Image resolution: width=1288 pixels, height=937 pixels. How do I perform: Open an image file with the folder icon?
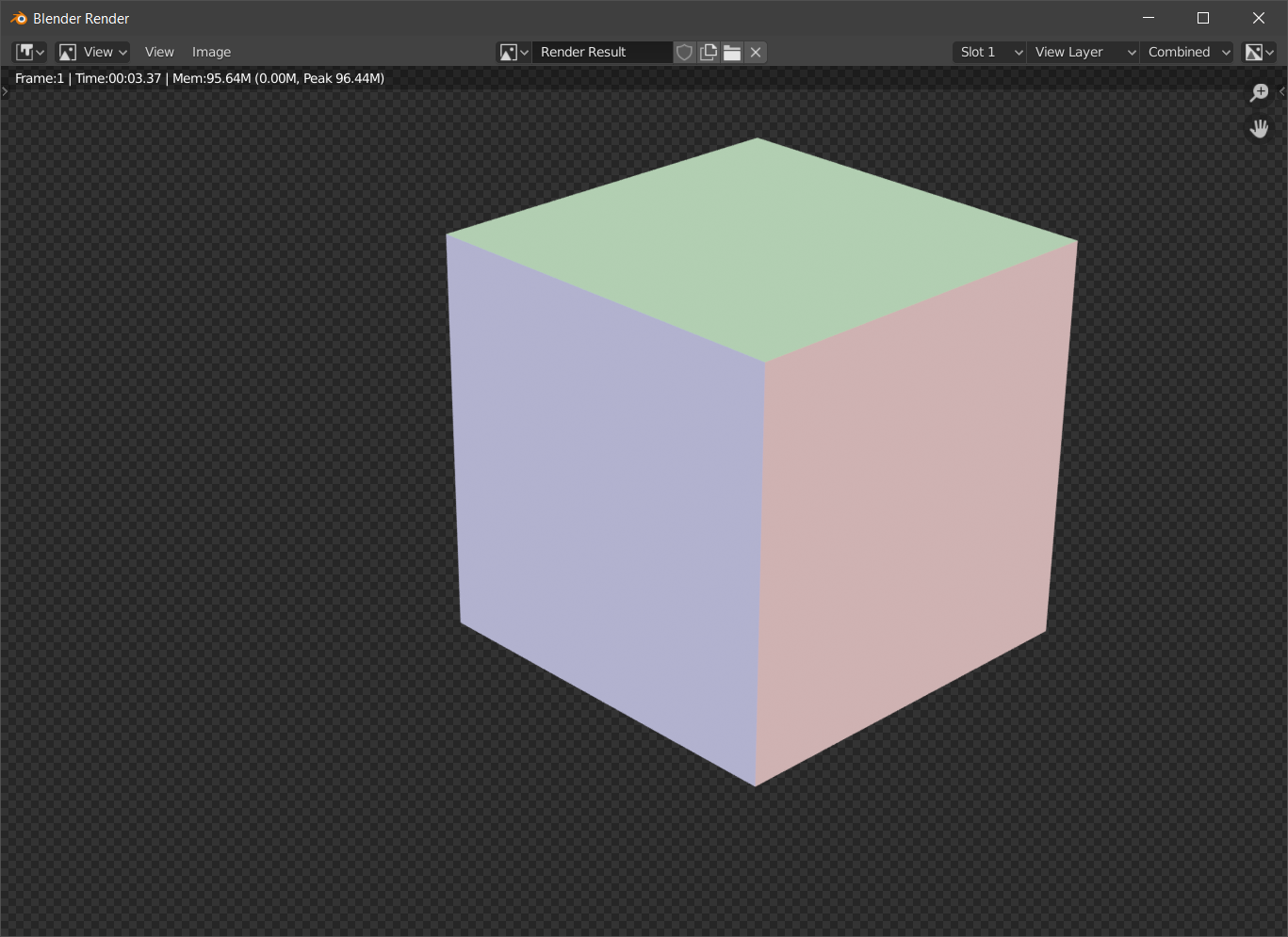point(732,52)
